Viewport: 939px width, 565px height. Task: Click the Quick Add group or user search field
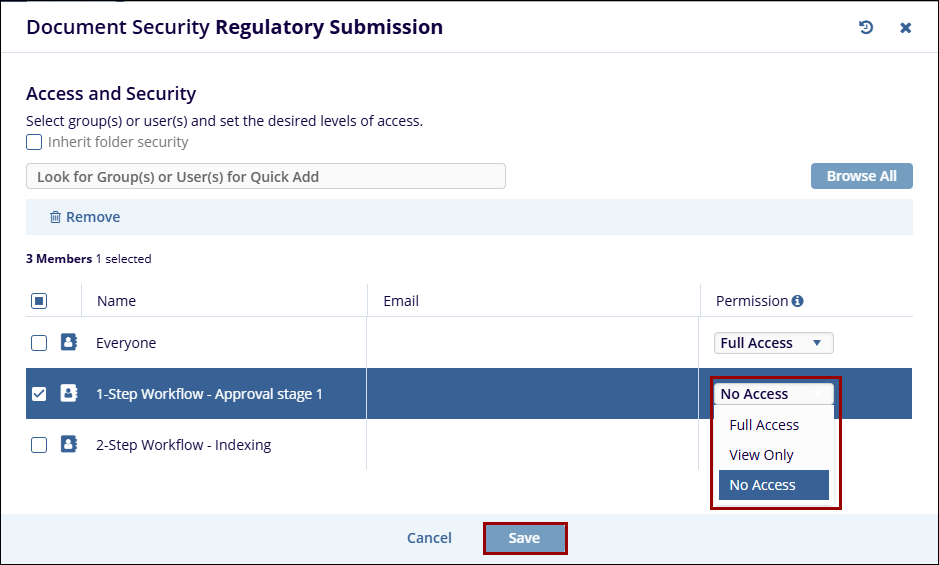[x=266, y=177]
